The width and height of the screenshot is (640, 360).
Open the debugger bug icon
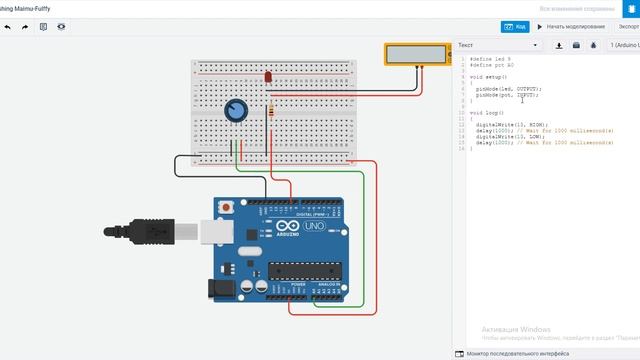tap(593, 45)
